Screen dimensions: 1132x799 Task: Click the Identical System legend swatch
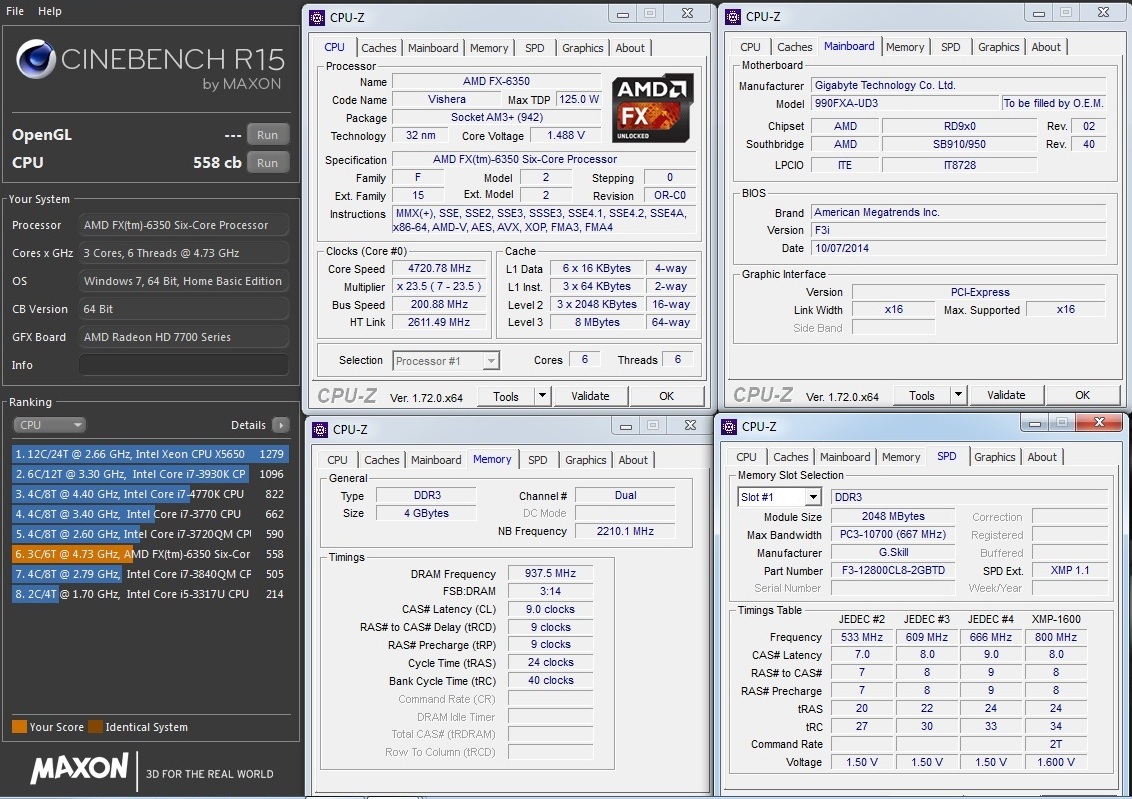point(95,727)
